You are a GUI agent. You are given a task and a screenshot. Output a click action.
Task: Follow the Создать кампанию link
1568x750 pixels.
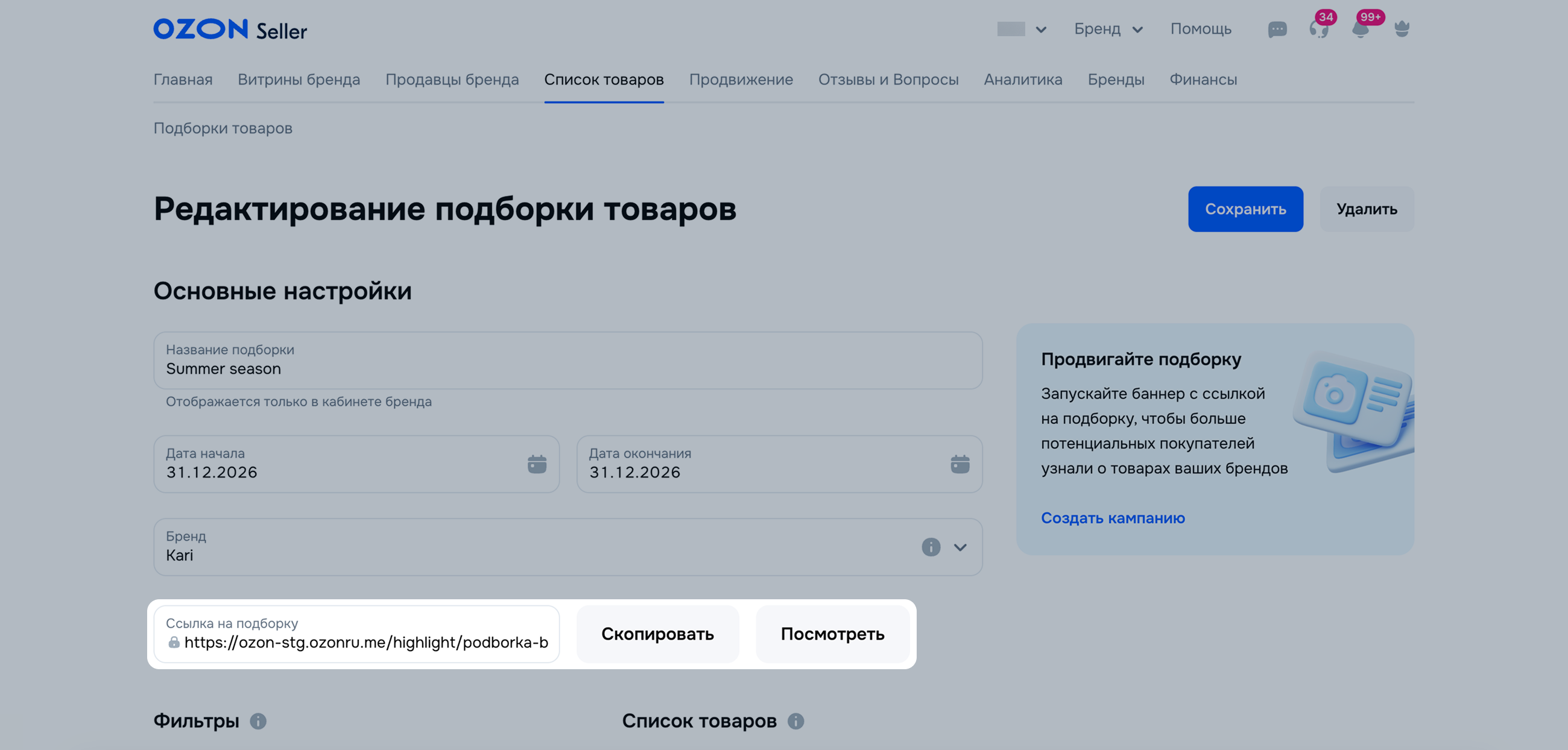point(1113,518)
